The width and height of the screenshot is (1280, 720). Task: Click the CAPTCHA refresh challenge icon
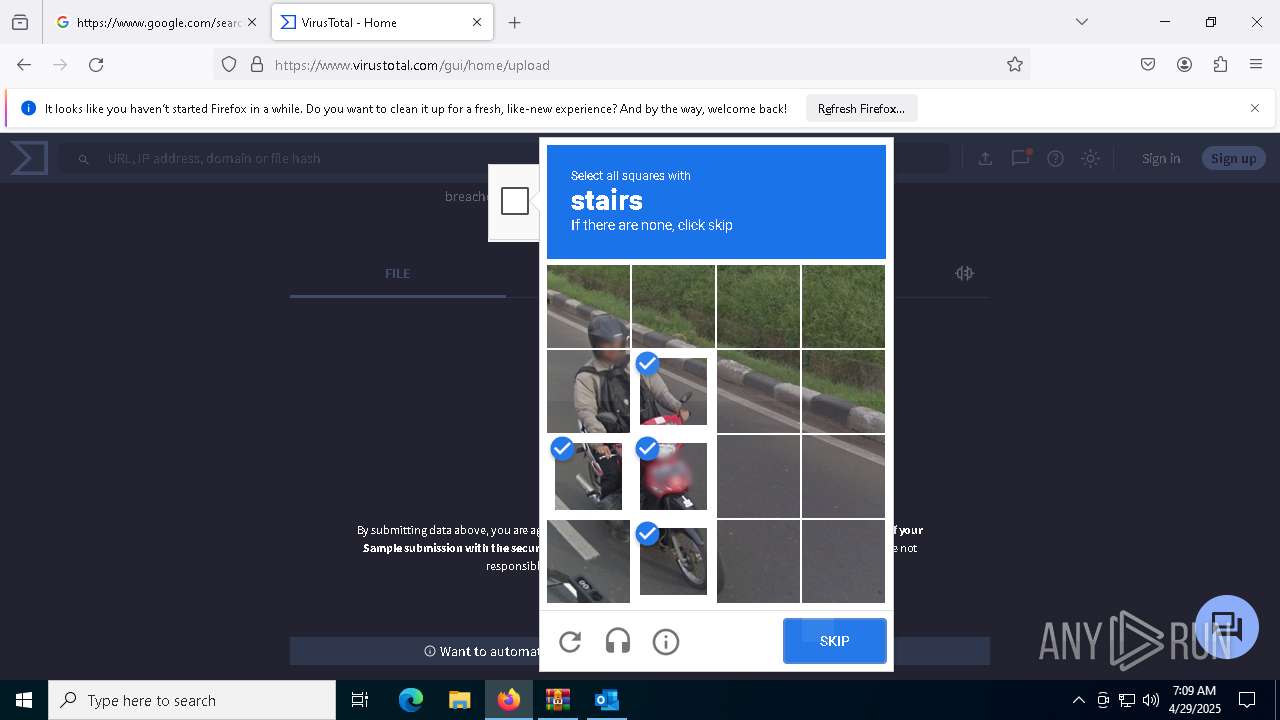click(570, 642)
